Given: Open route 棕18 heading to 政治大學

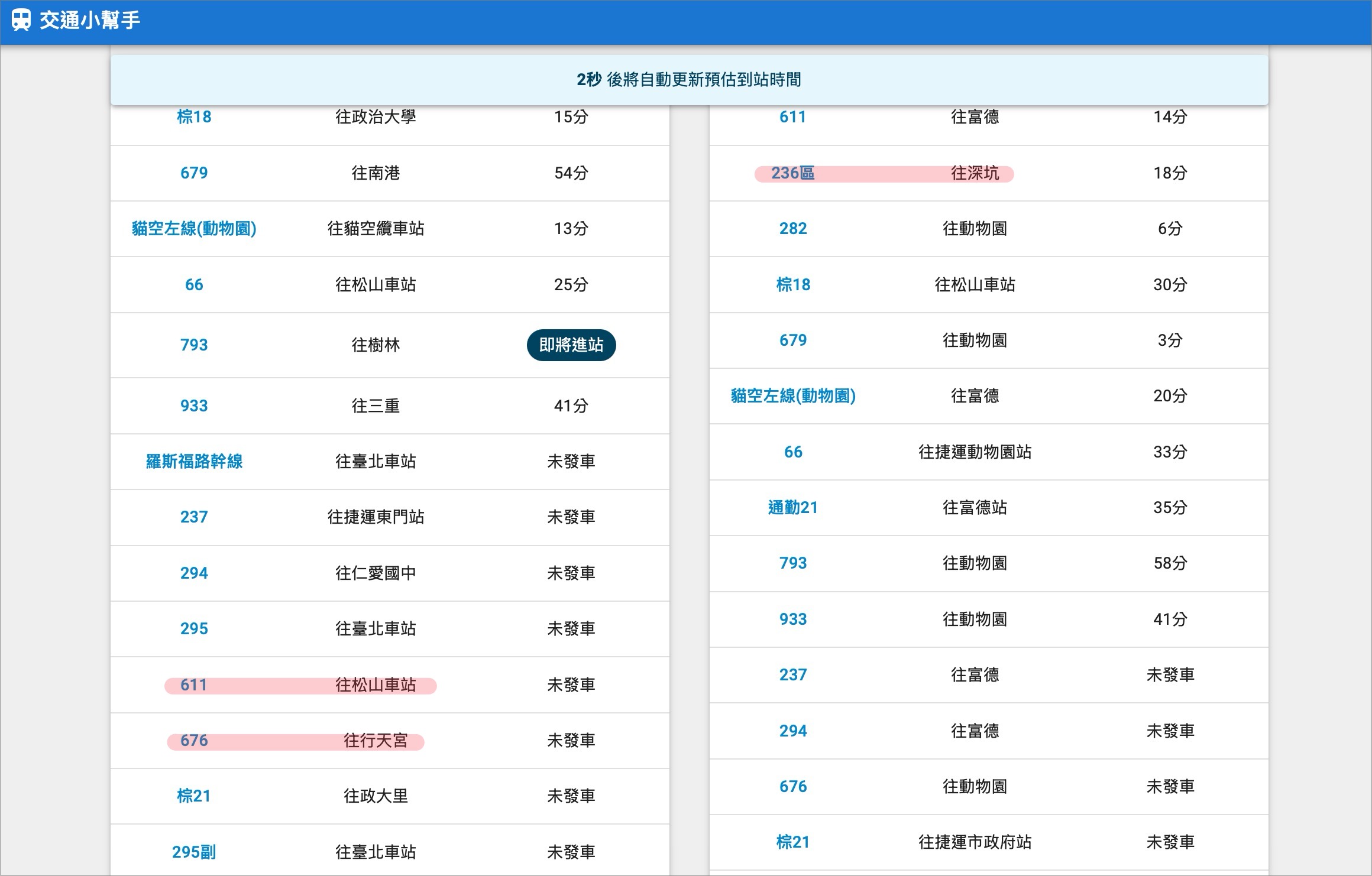Looking at the screenshot, I should click(x=194, y=117).
